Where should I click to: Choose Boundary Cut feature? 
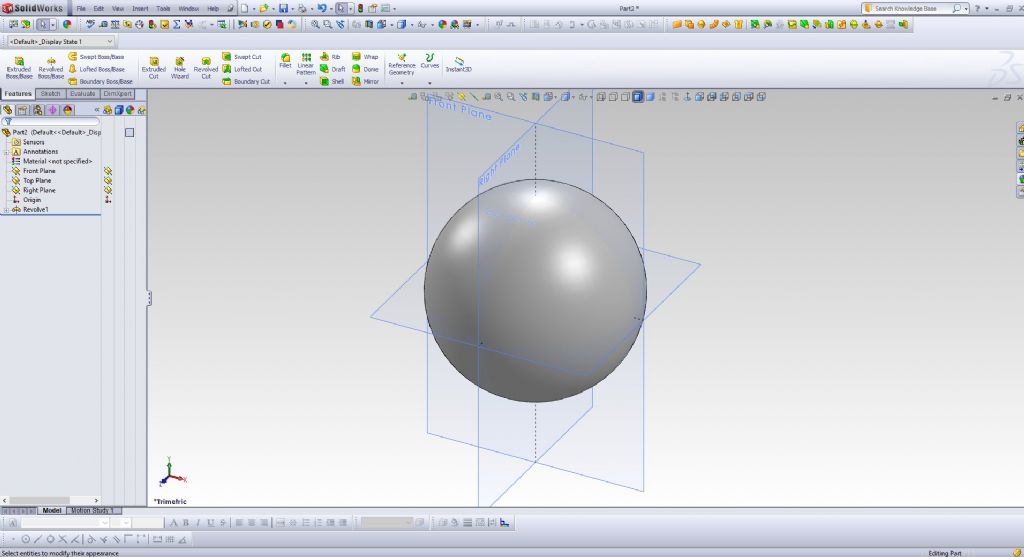click(x=246, y=82)
